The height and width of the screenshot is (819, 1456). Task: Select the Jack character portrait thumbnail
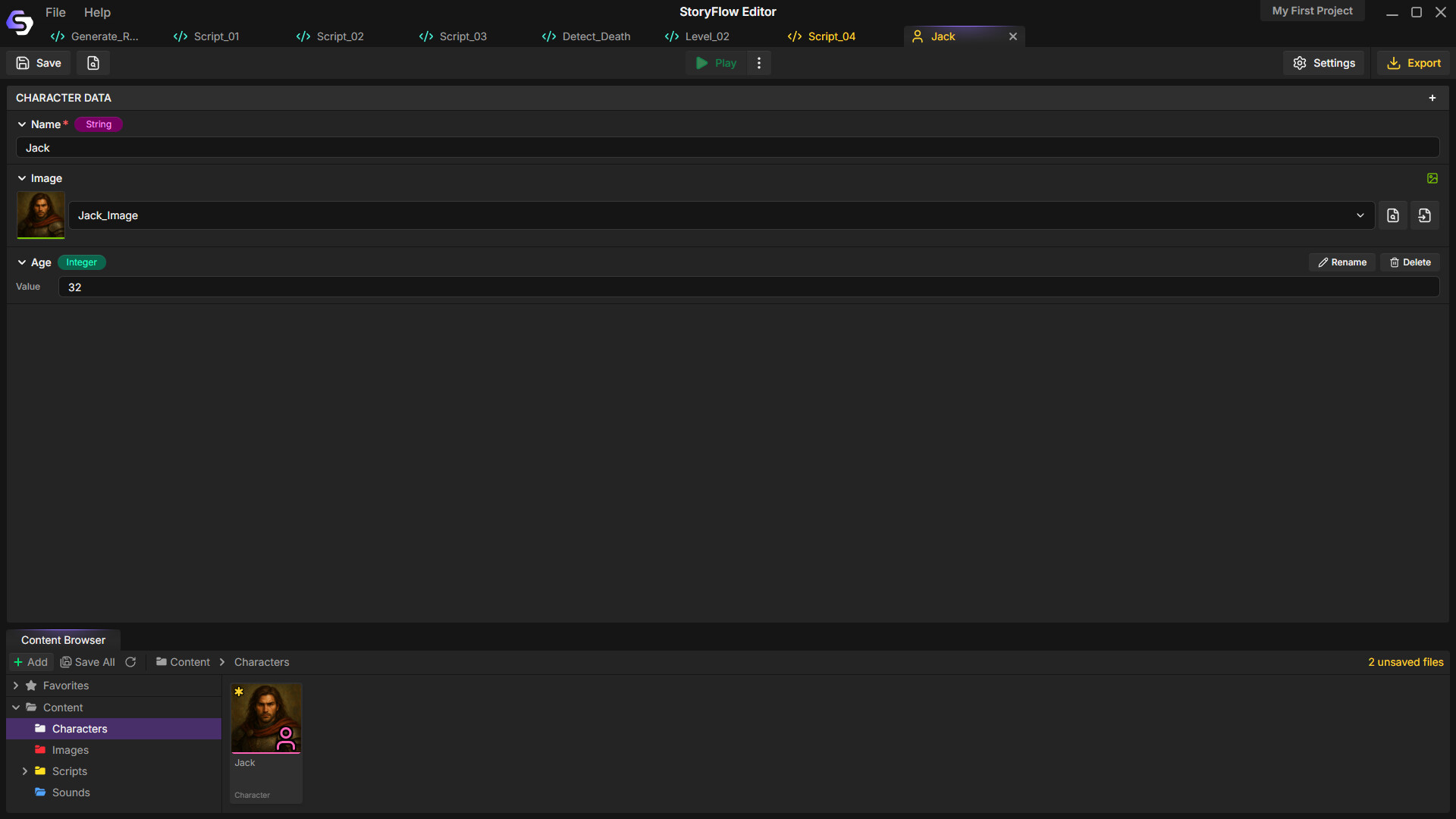pos(265,717)
